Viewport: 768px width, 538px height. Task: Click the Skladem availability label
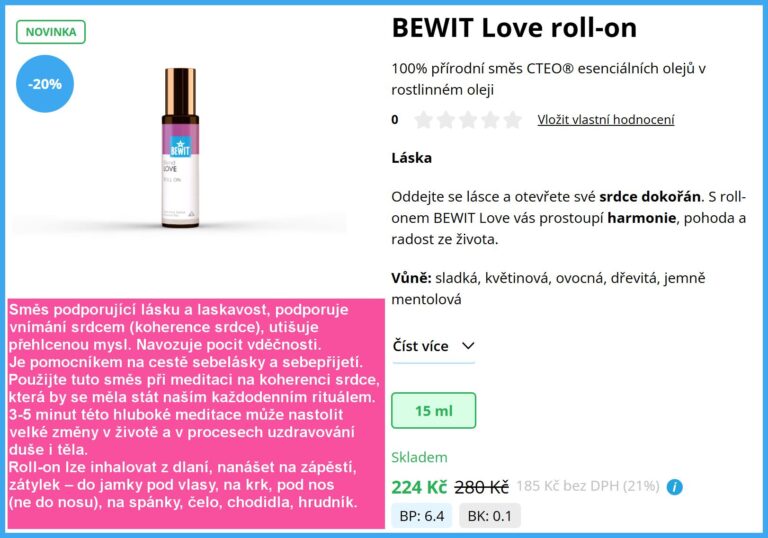(x=419, y=457)
